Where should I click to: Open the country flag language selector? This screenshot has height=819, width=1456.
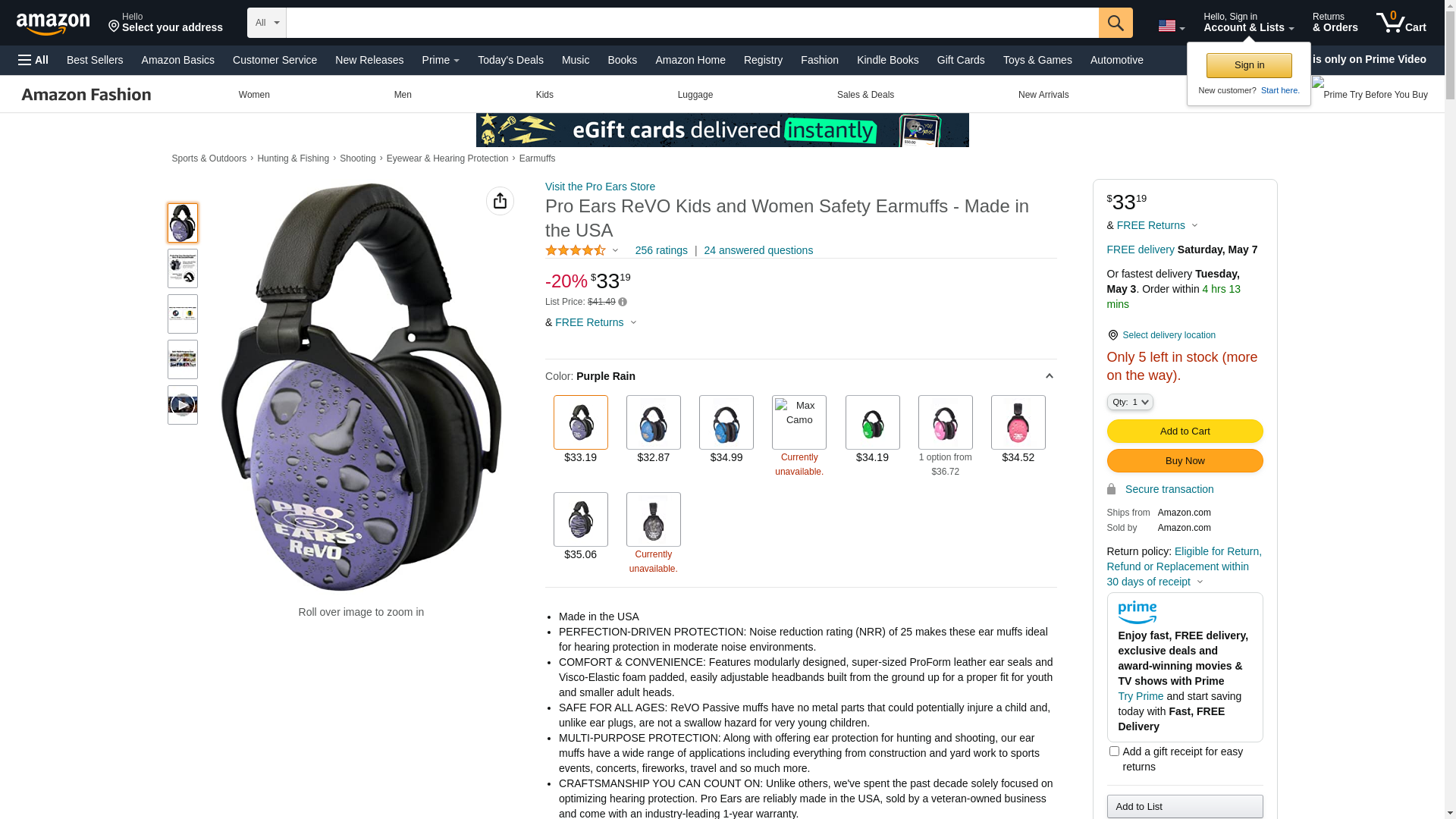pyautogui.click(x=1171, y=27)
